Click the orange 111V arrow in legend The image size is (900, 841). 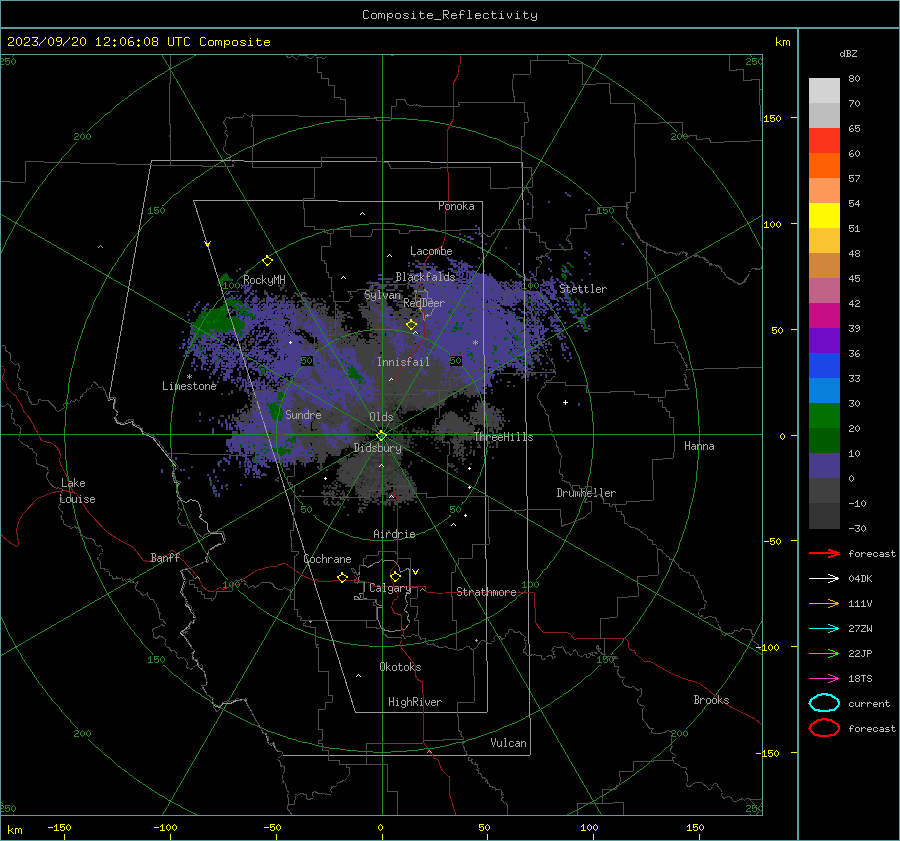[x=825, y=603]
